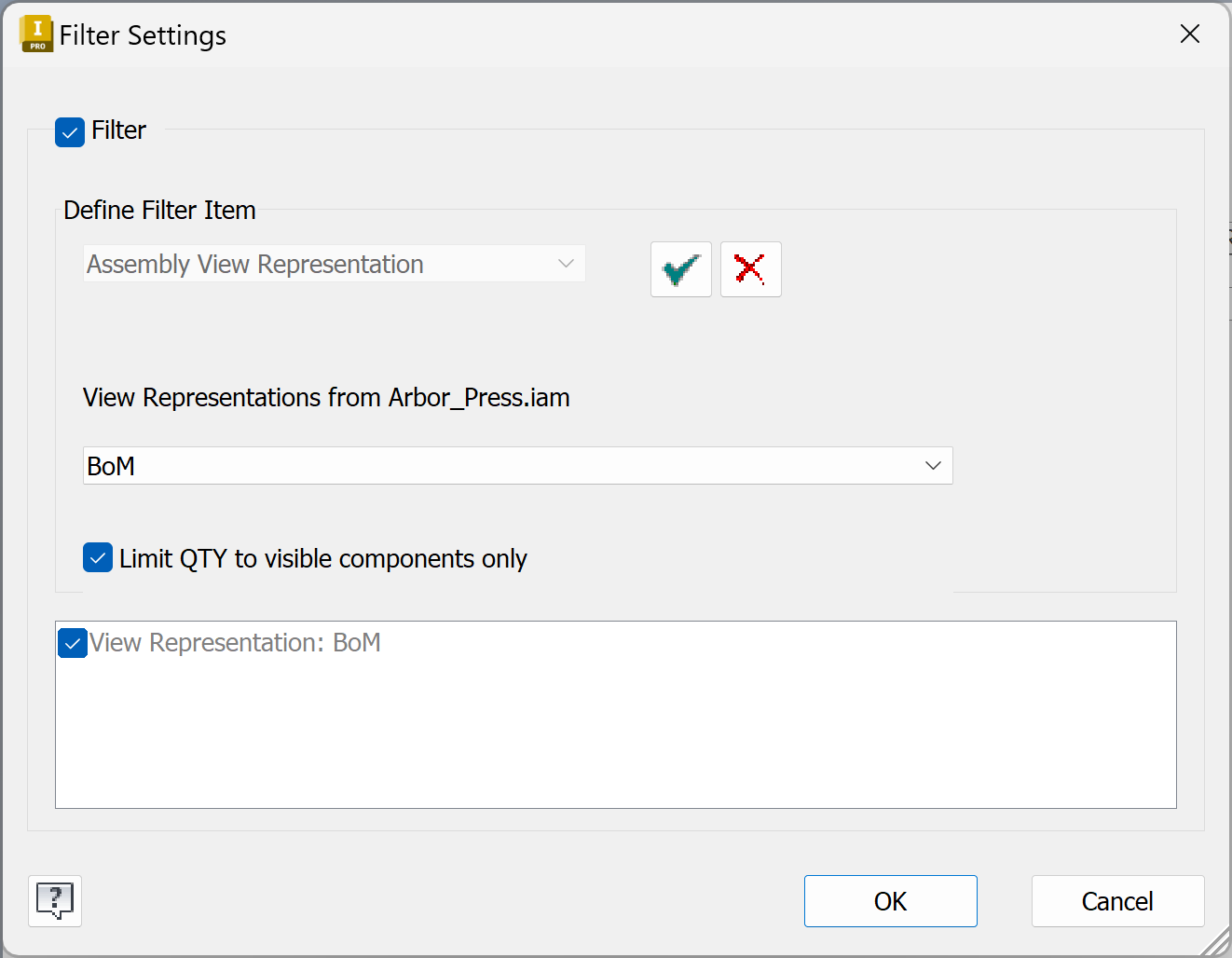Expand the BoM view representation chevron
Screen dimensions: 1232x958
point(933,466)
